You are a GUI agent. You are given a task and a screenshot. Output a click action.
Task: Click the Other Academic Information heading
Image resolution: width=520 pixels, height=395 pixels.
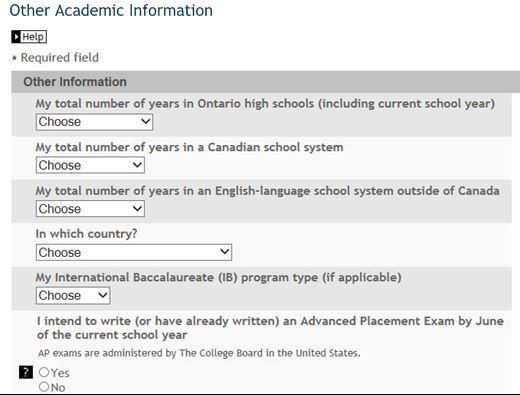click(x=111, y=11)
